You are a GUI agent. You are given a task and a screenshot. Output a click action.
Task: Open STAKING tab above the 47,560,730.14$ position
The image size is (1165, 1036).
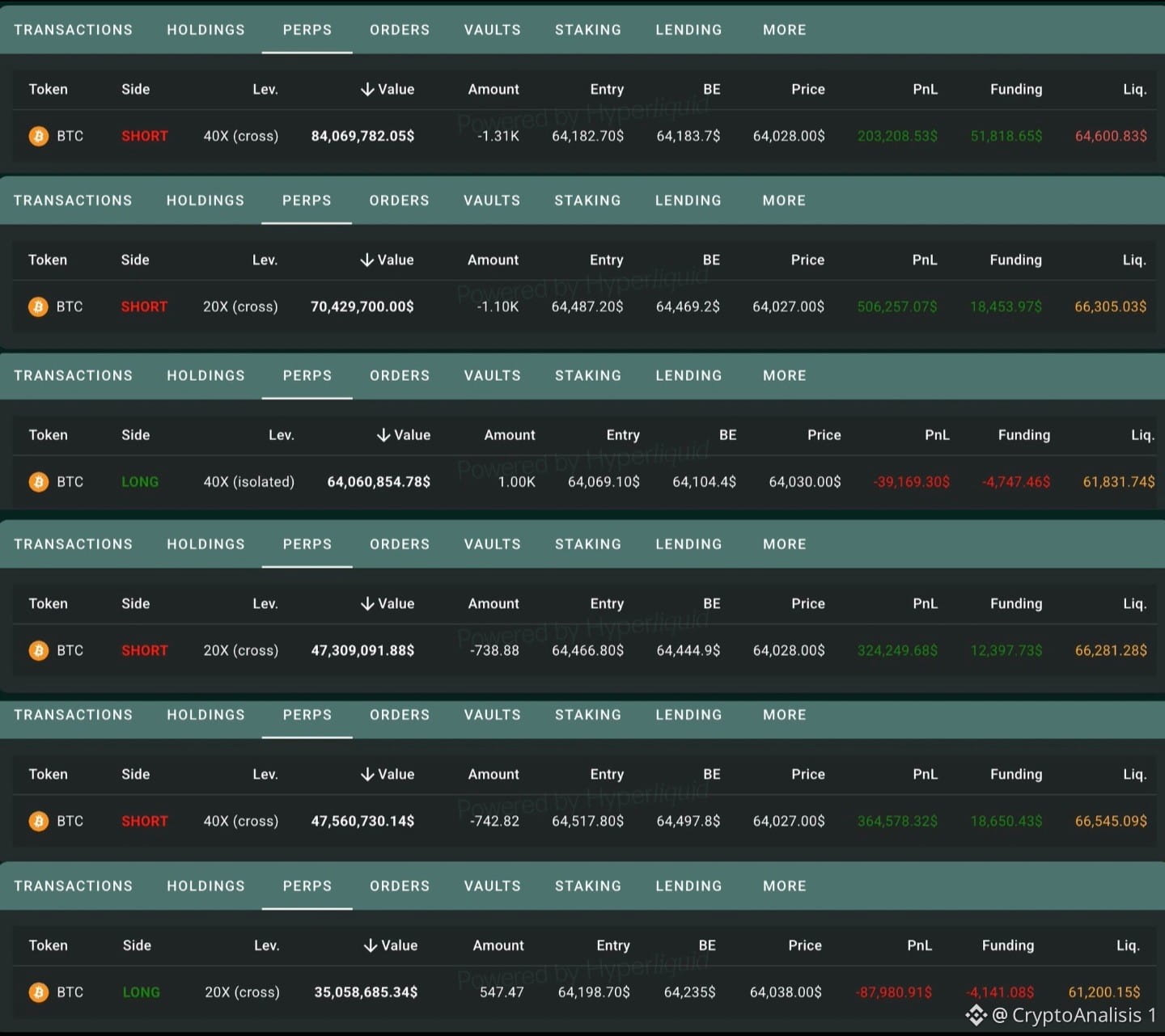point(588,715)
